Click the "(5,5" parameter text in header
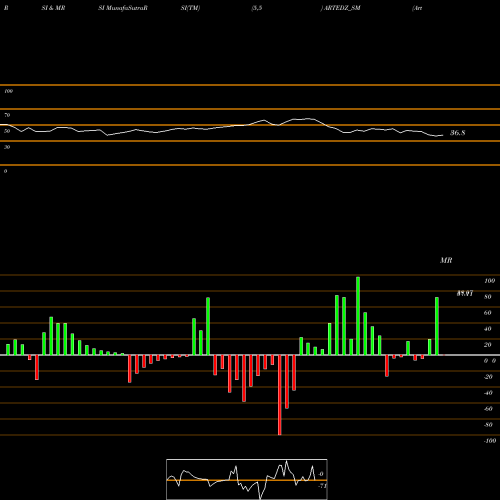This screenshot has width=500, height=500. pyautogui.click(x=257, y=8)
